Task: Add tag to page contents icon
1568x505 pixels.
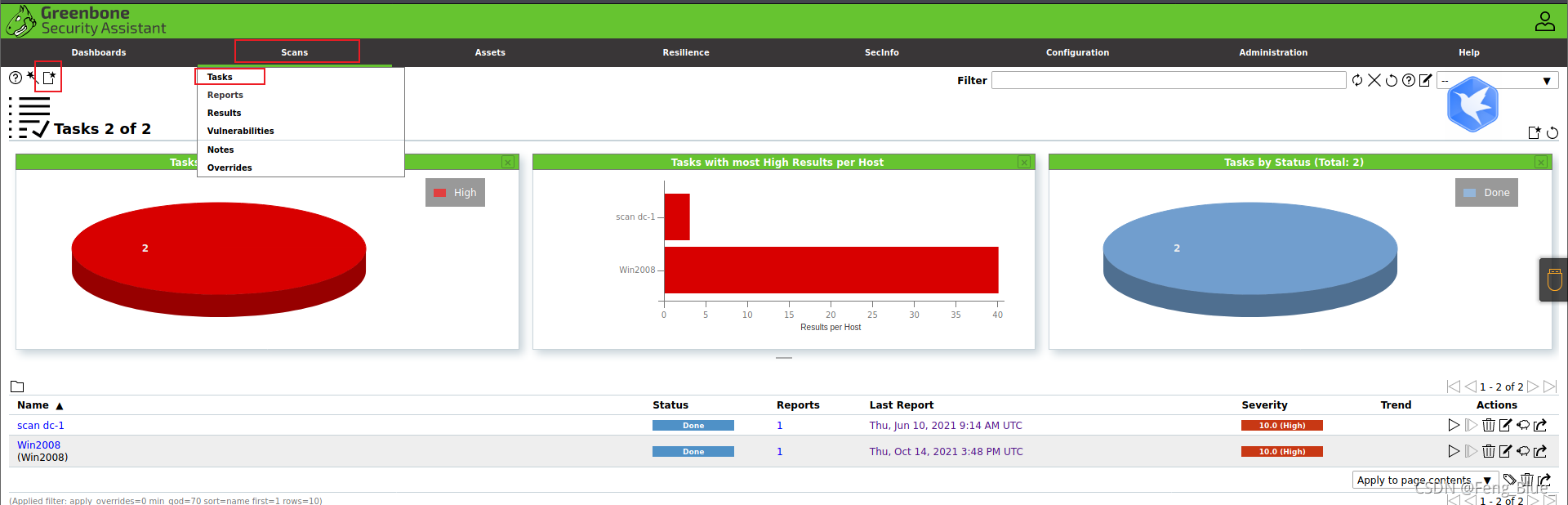Action: (1509, 480)
